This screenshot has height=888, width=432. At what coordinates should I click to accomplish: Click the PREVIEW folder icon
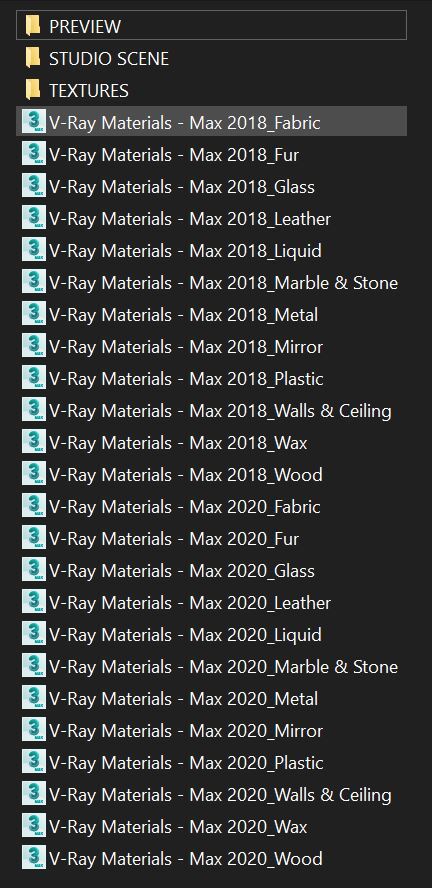33,26
